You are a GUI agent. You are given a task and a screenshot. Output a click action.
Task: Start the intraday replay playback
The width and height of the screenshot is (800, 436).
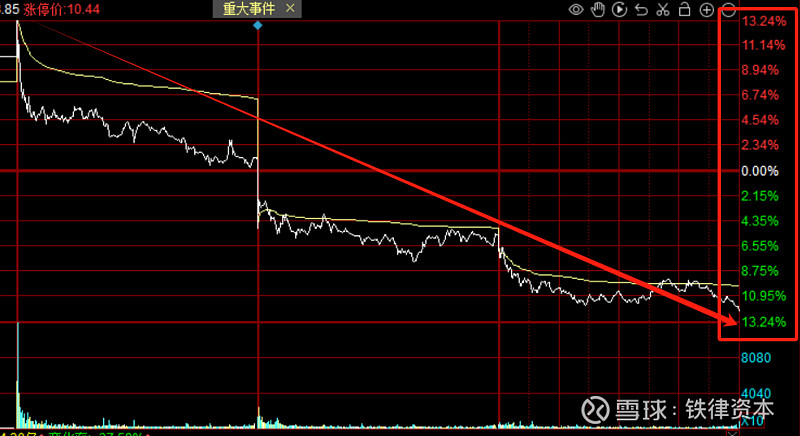click(619, 9)
